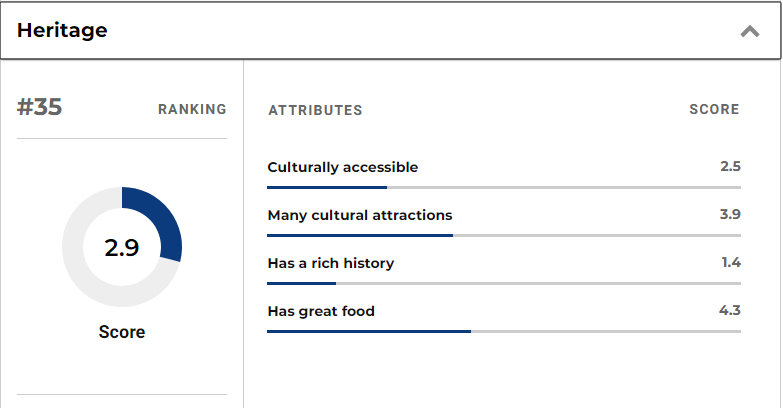Click the 2.5 score value

pos(730,166)
